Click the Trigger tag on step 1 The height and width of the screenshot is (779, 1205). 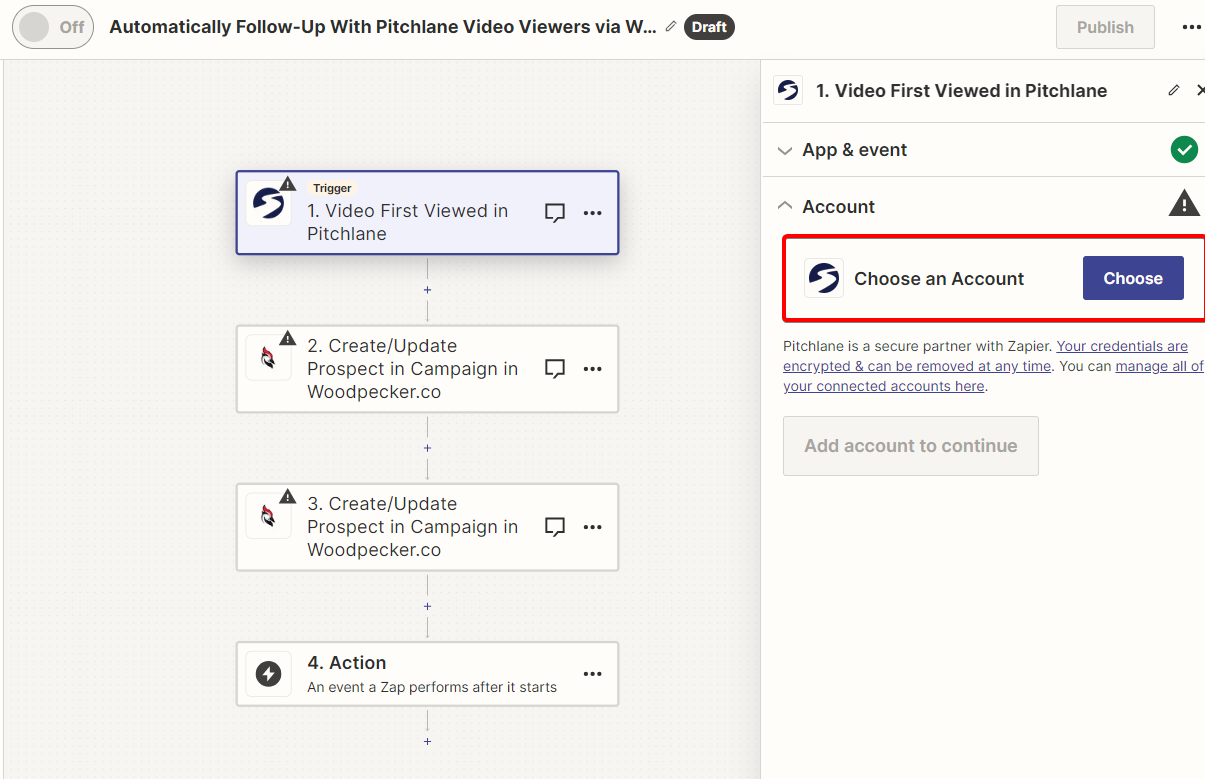click(x=332, y=188)
